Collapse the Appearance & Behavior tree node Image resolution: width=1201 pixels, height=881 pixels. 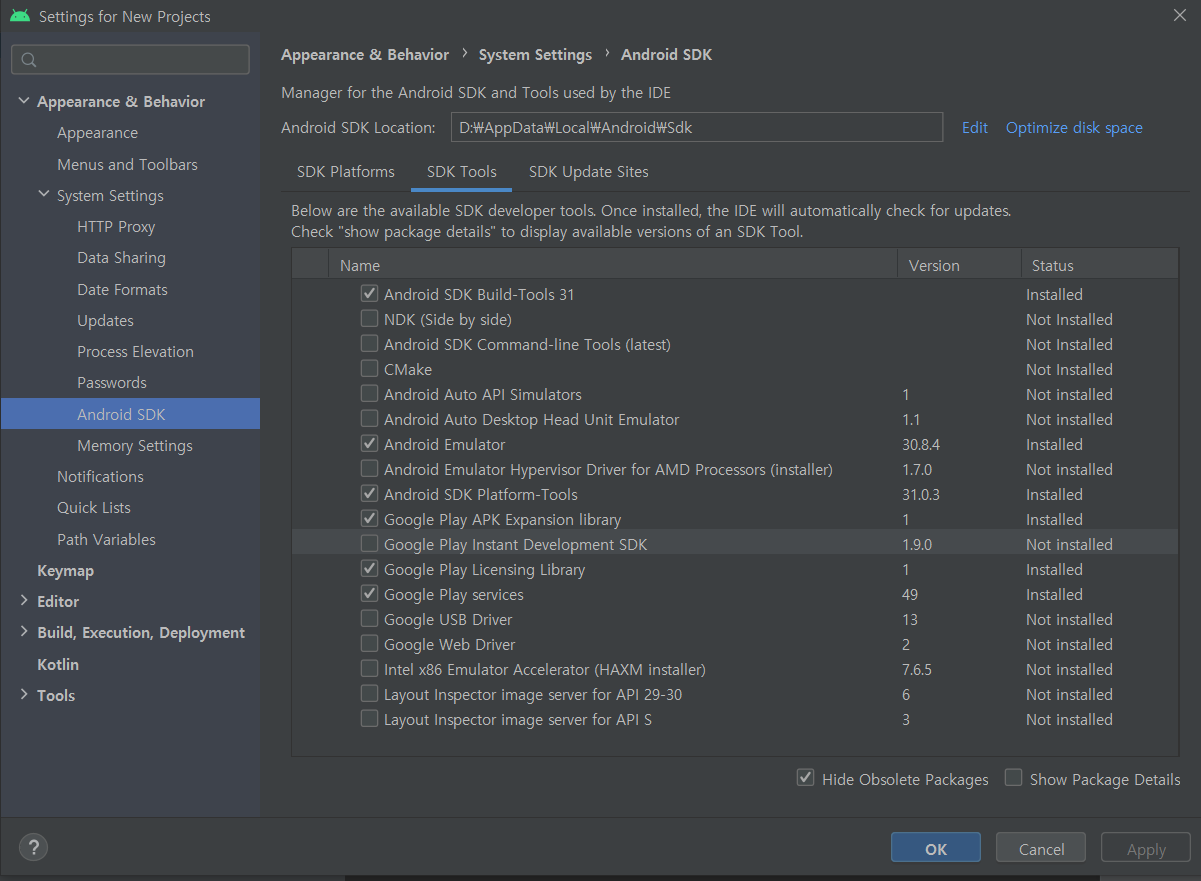click(x=24, y=101)
